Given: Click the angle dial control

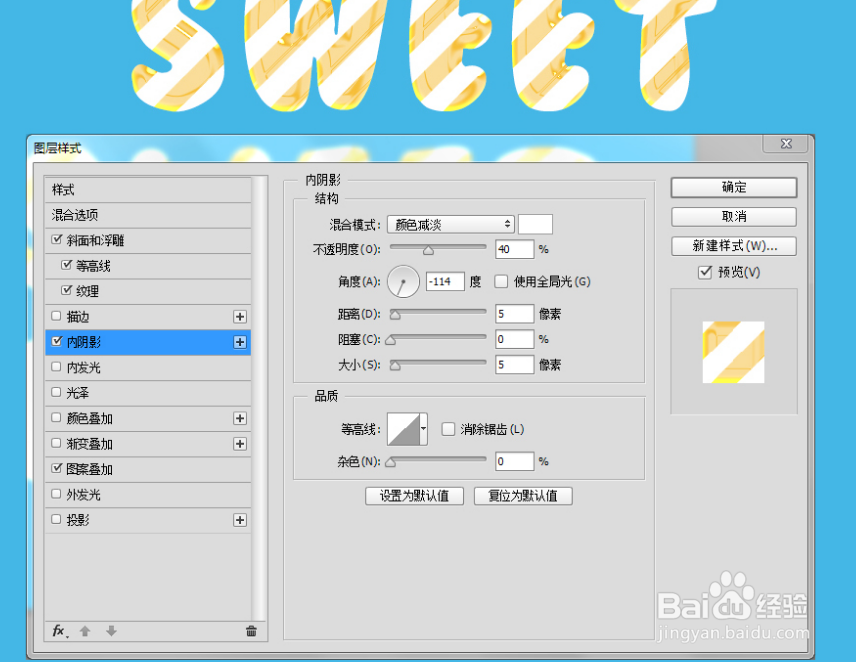Looking at the screenshot, I should click(x=403, y=282).
